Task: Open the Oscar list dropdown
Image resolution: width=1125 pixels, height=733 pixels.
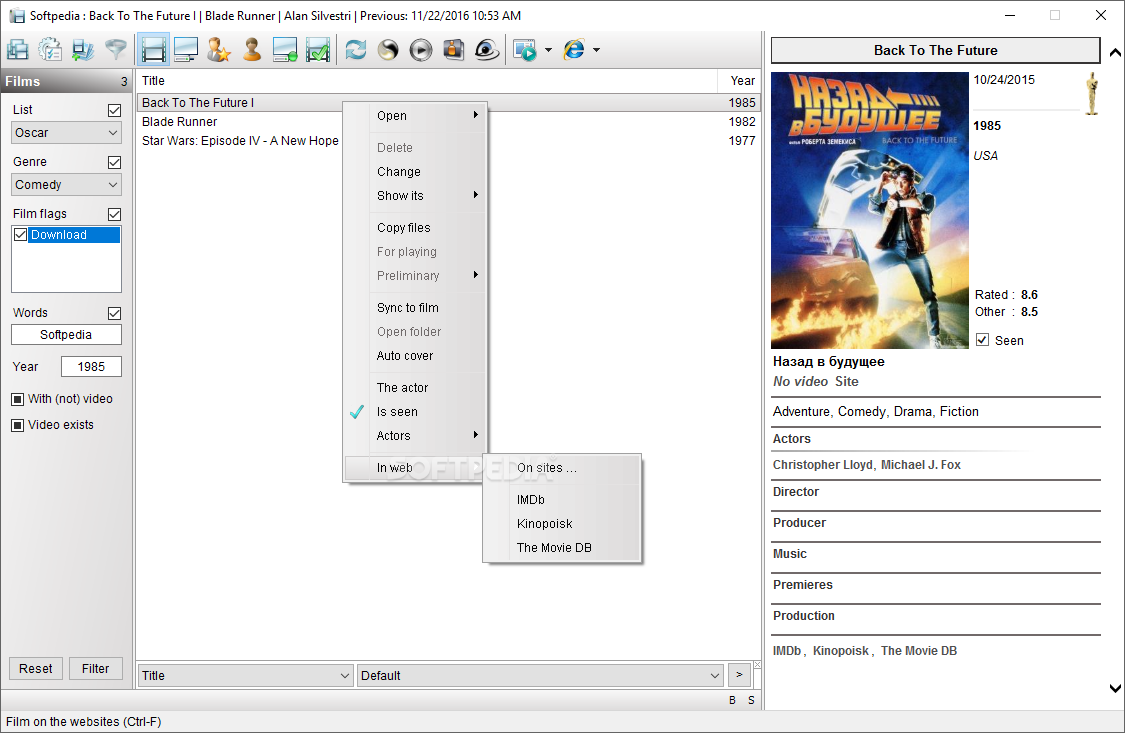Action: click(66, 133)
